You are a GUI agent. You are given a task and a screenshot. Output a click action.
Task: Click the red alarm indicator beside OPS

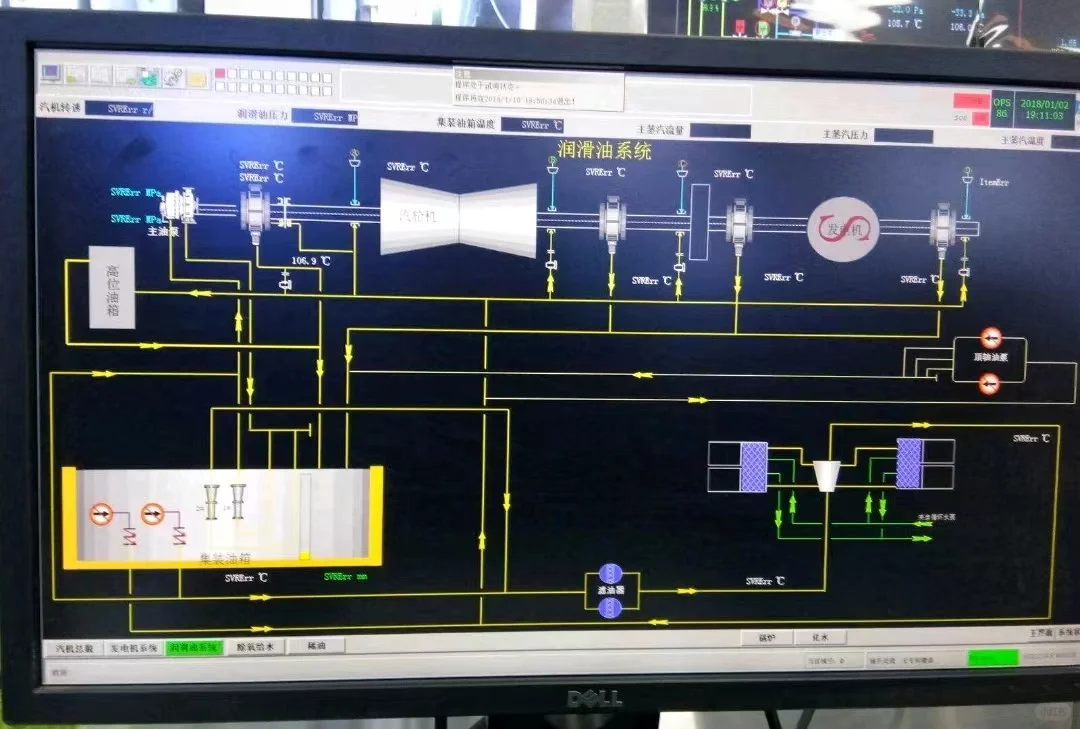click(x=971, y=101)
